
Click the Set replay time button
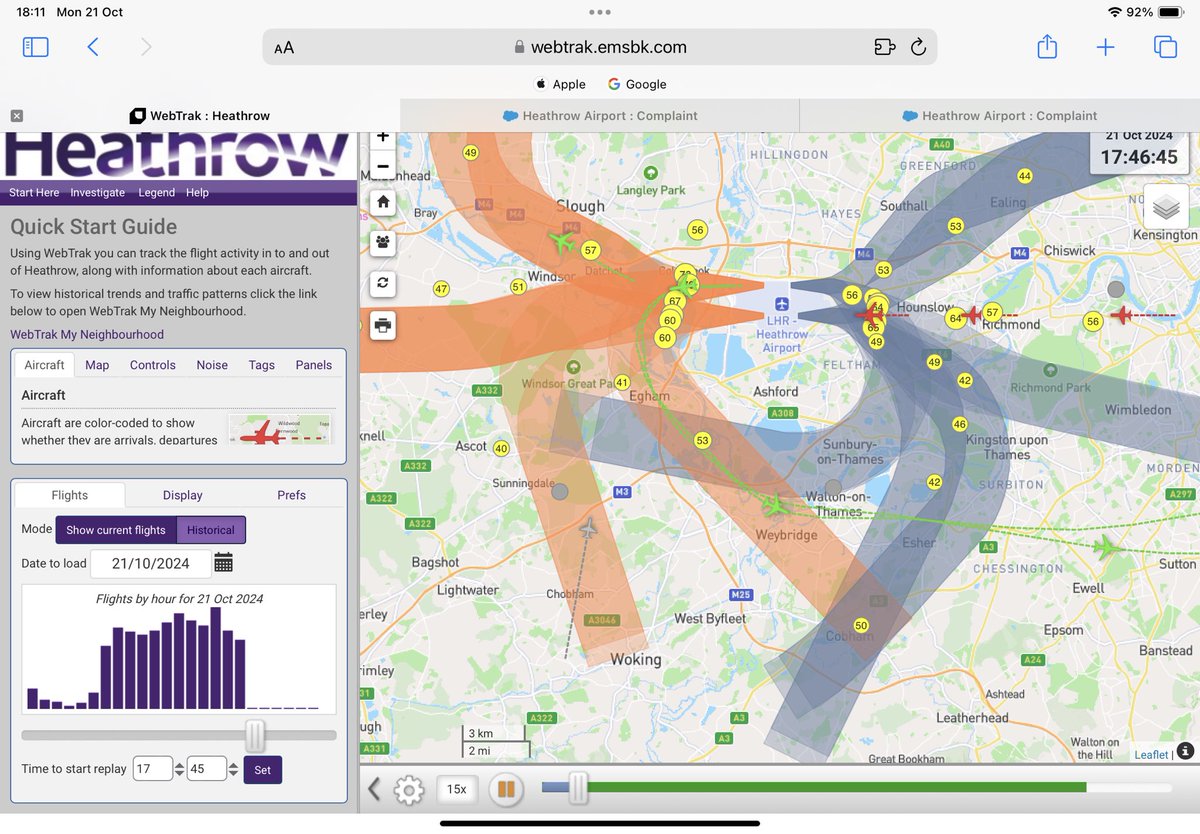pyautogui.click(x=263, y=770)
